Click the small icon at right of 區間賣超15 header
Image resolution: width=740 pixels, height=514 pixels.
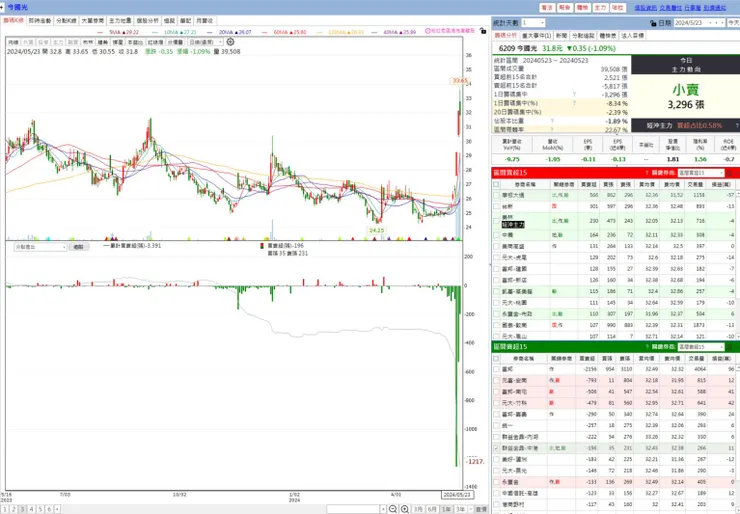[730, 347]
